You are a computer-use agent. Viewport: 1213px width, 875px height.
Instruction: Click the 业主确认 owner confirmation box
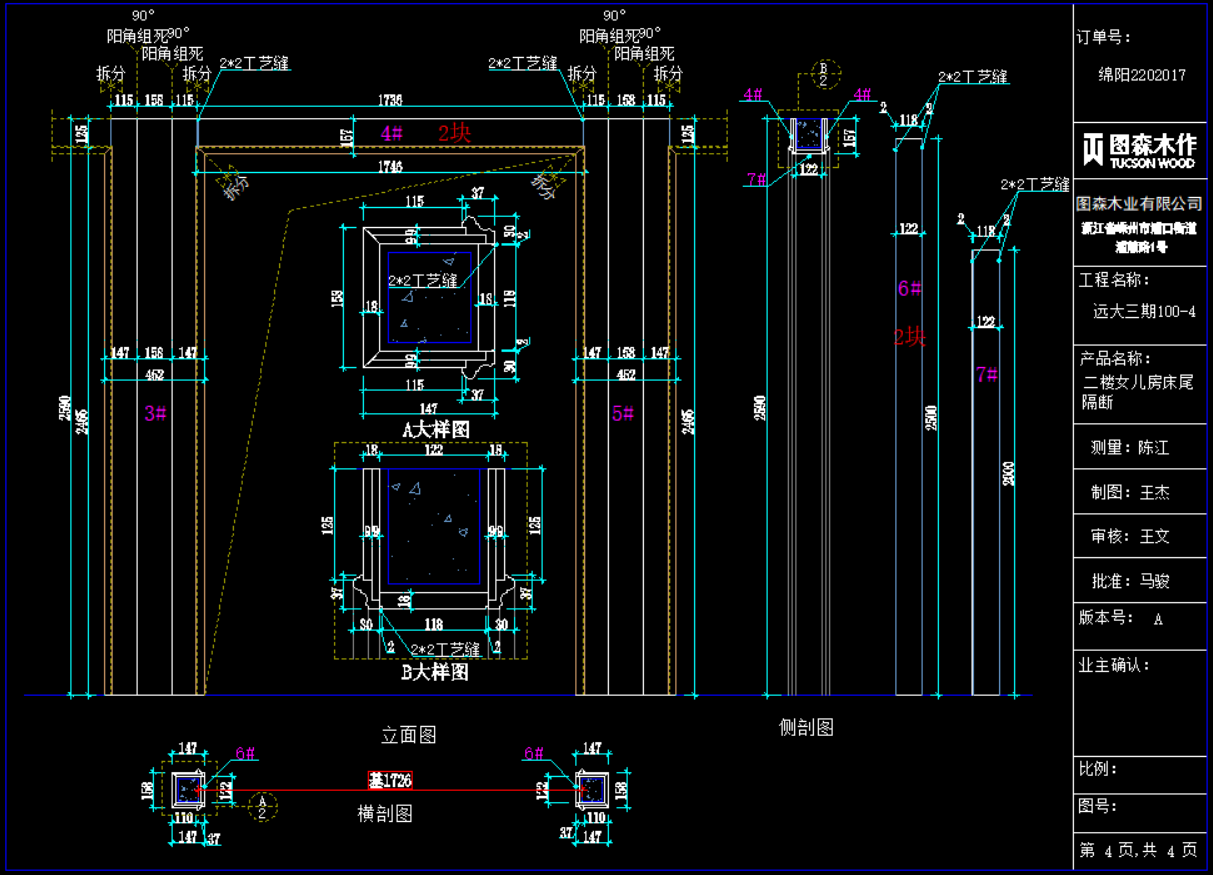[1138, 700]
